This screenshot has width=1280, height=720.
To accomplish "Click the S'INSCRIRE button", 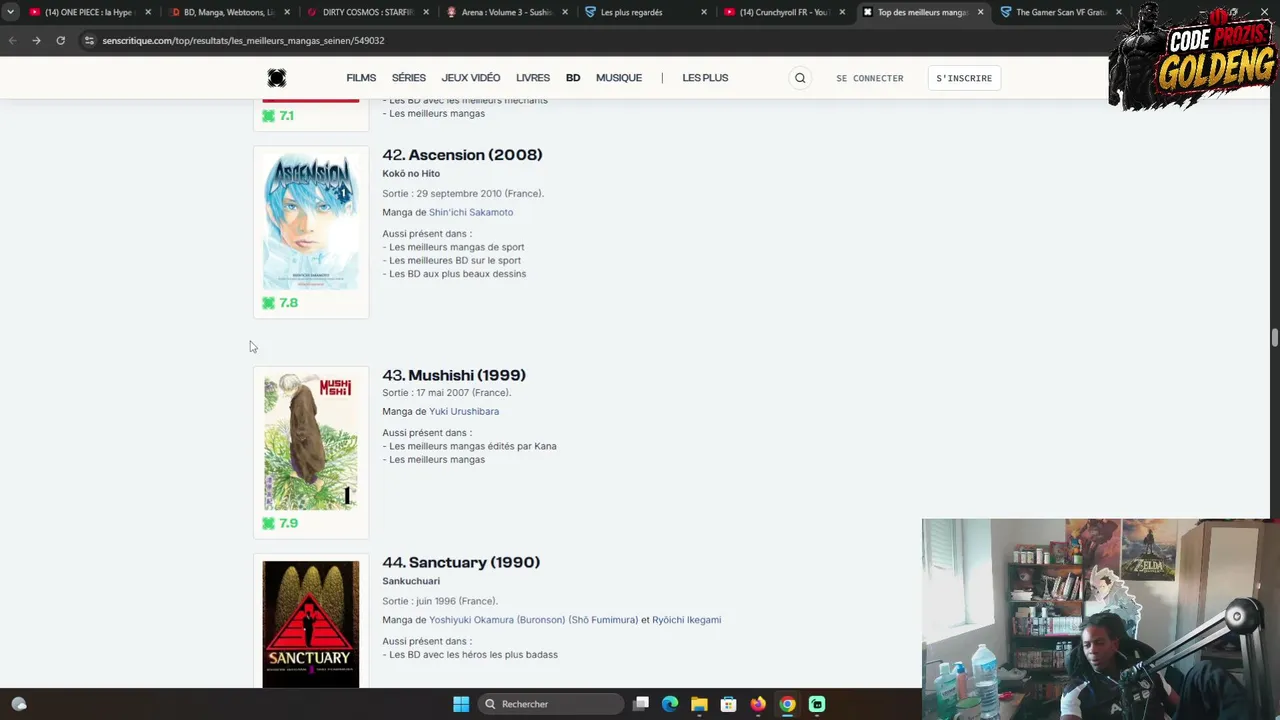I will tap(964, 78).
